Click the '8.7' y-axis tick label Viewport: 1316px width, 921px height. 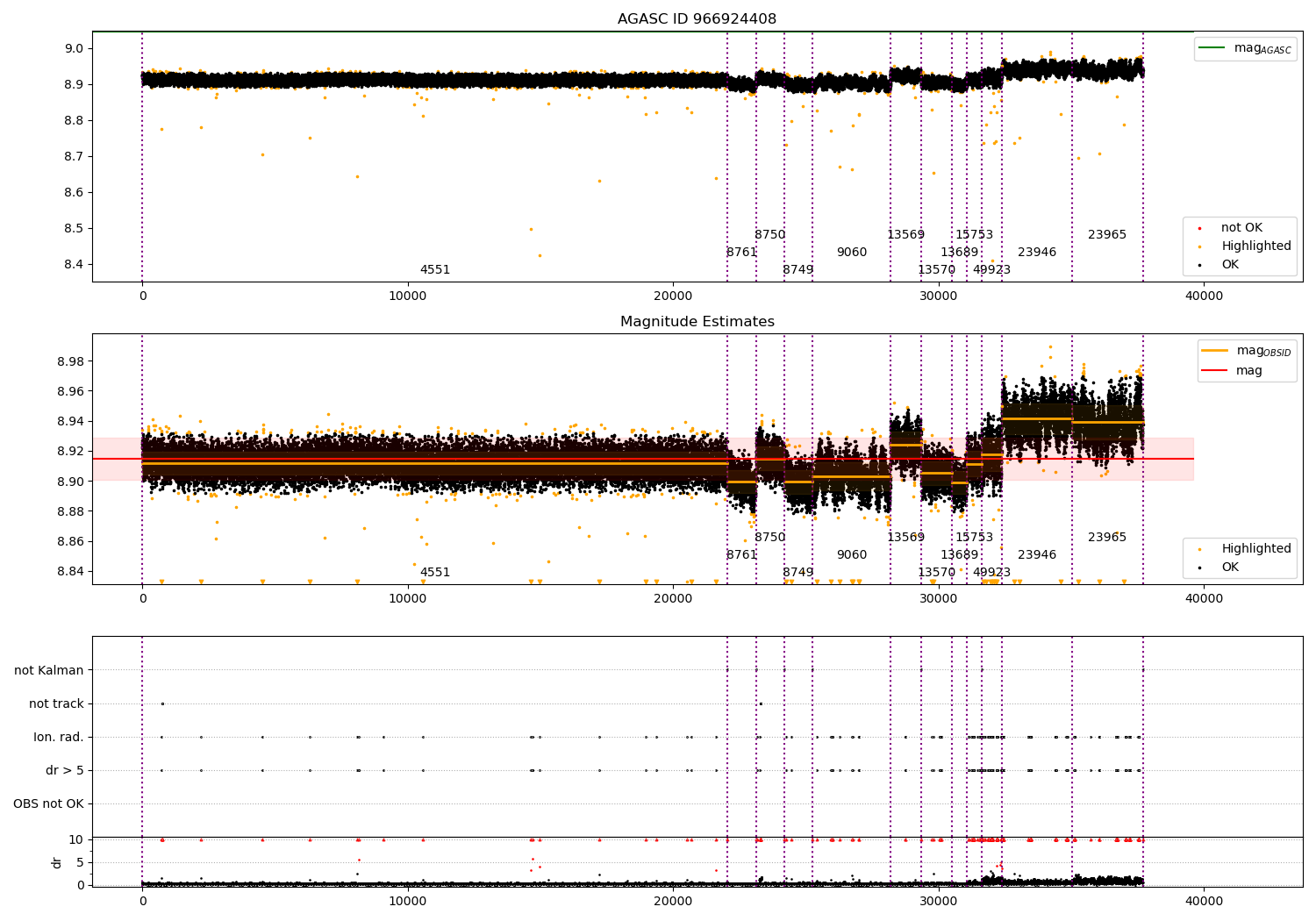75,157
